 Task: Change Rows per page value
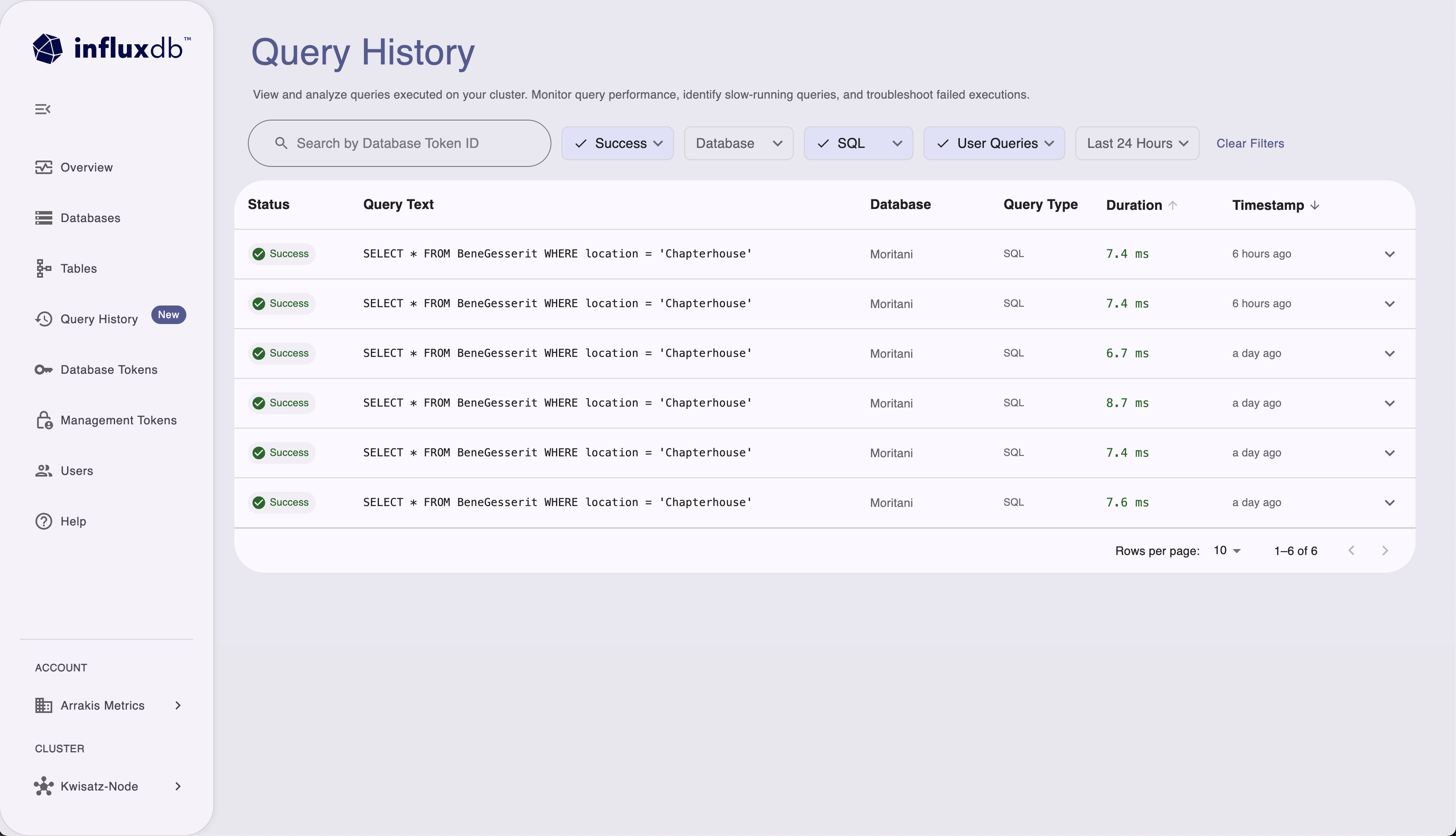point(1225,550)
